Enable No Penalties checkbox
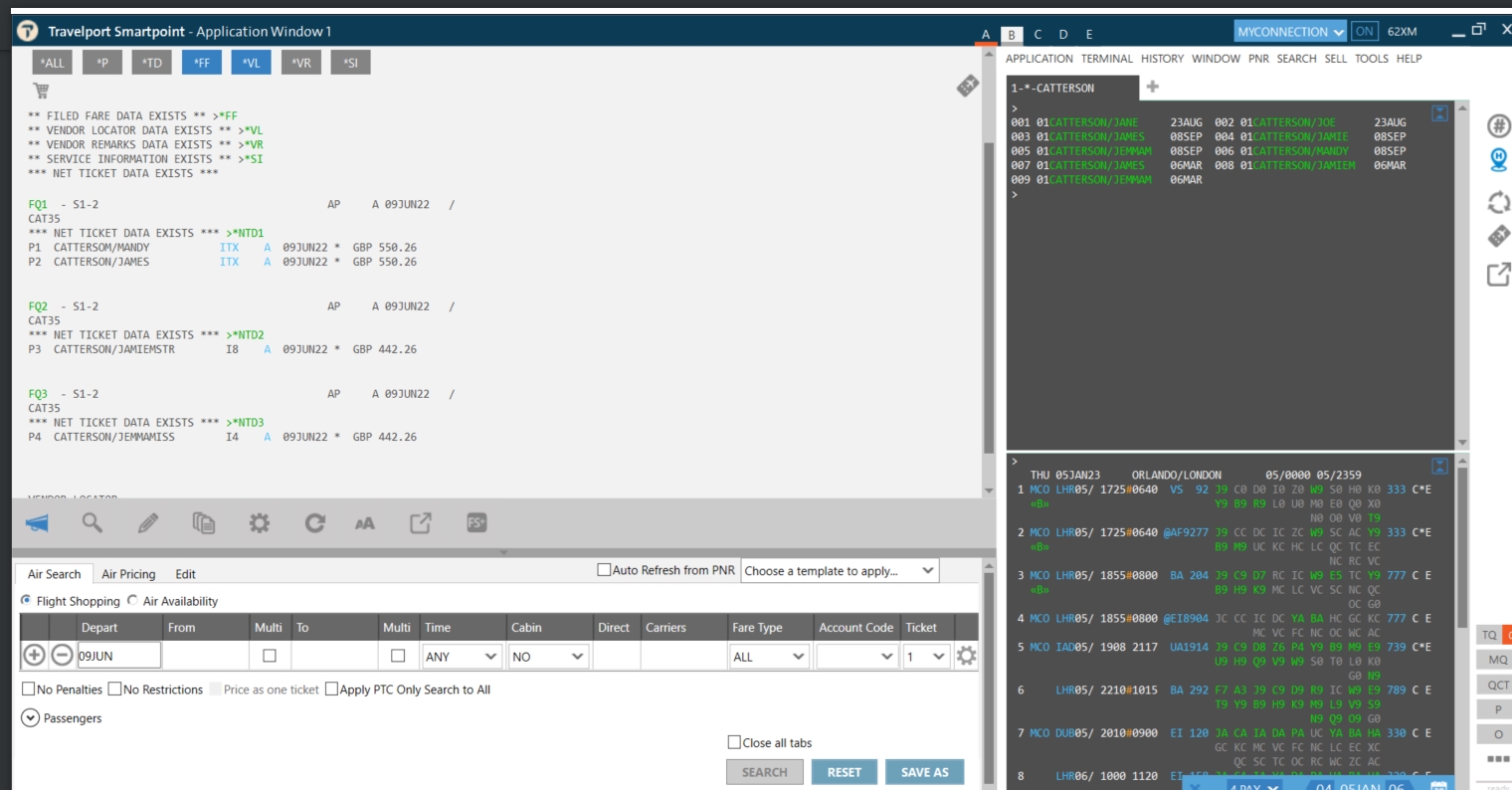Screen dimensions: 1512x790 click(28, 689)
